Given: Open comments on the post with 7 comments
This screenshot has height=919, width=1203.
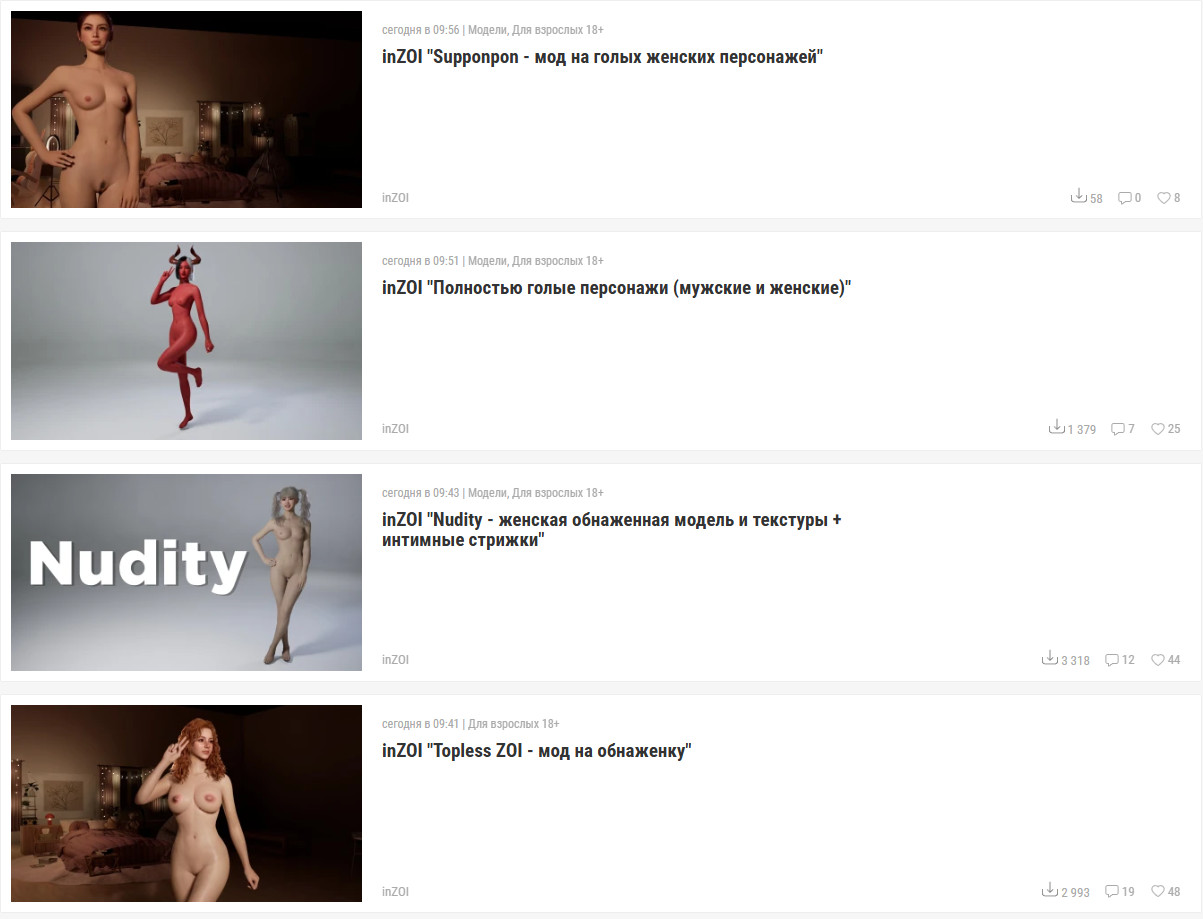Looking at the screenshot, I should 1118,429.
